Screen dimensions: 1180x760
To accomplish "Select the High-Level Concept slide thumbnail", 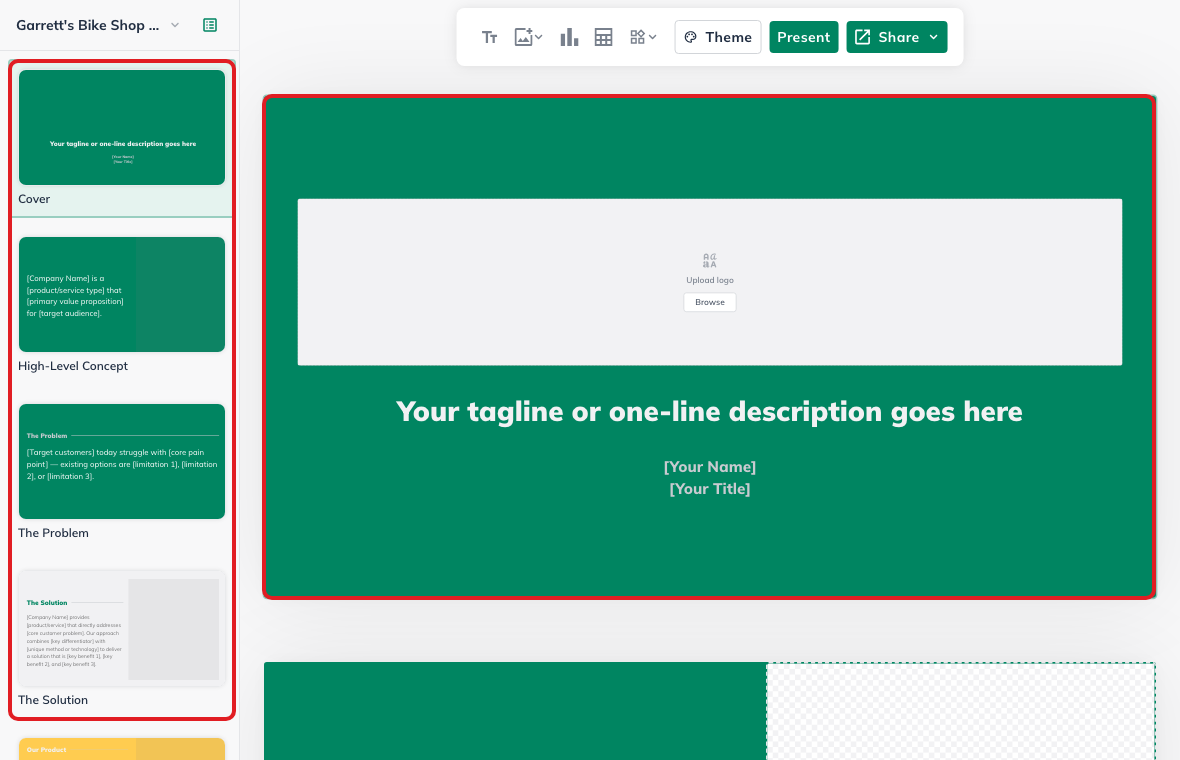I will (x=122, y=294).
